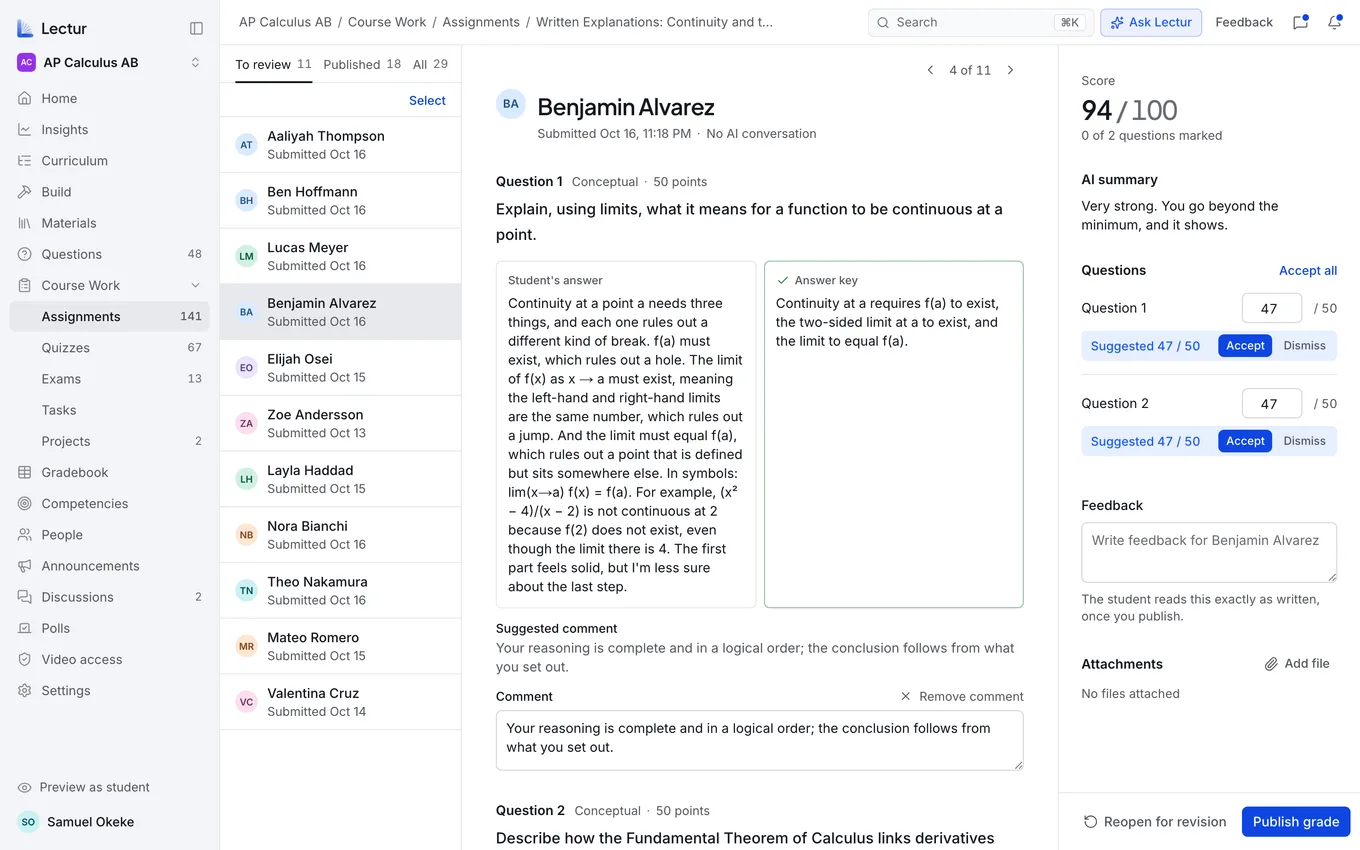Open Feedback in top bar
This screenshot has height=850, width=1360.
(x=1244, y=22)
